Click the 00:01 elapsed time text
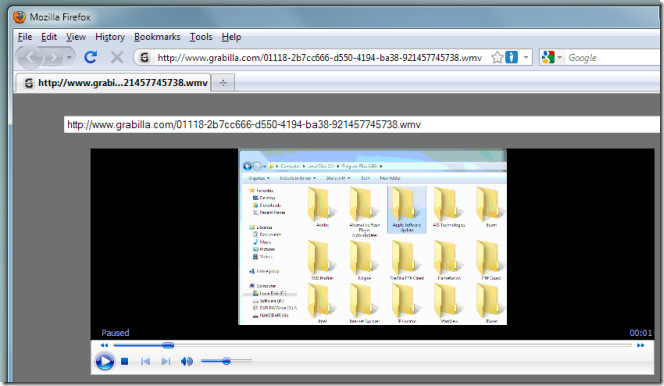 coord(640,333)
